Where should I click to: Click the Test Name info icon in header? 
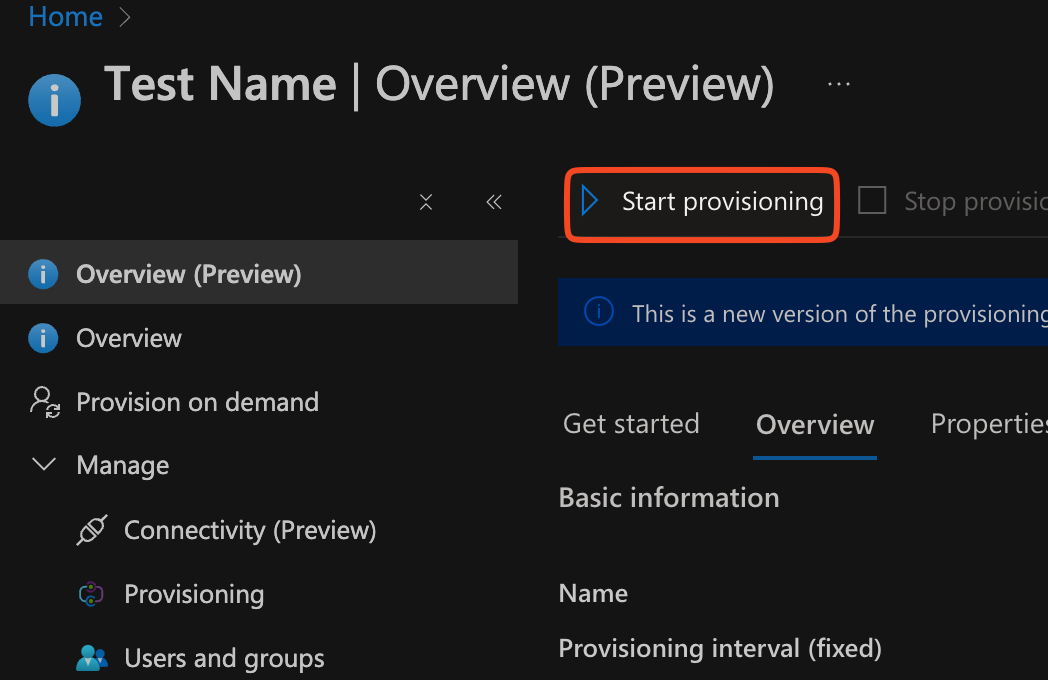[x=54, y=100]
